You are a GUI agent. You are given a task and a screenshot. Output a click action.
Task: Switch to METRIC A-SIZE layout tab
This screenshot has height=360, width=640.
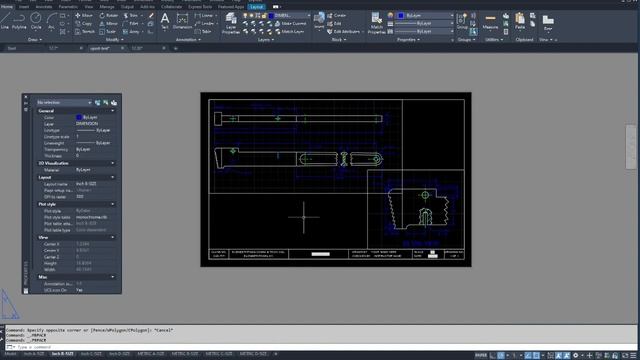[x=151, y=354]
